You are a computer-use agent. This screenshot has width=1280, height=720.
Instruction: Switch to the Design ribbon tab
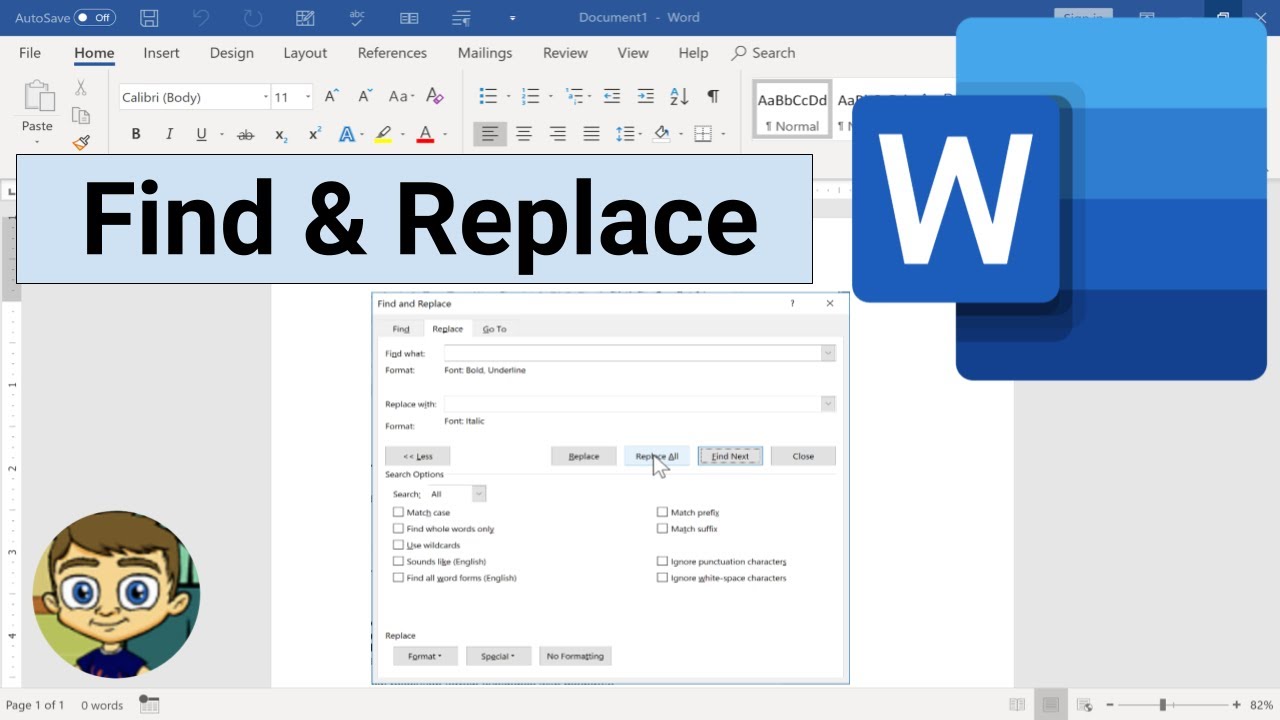pyautogui.click(x=231, y=53)
